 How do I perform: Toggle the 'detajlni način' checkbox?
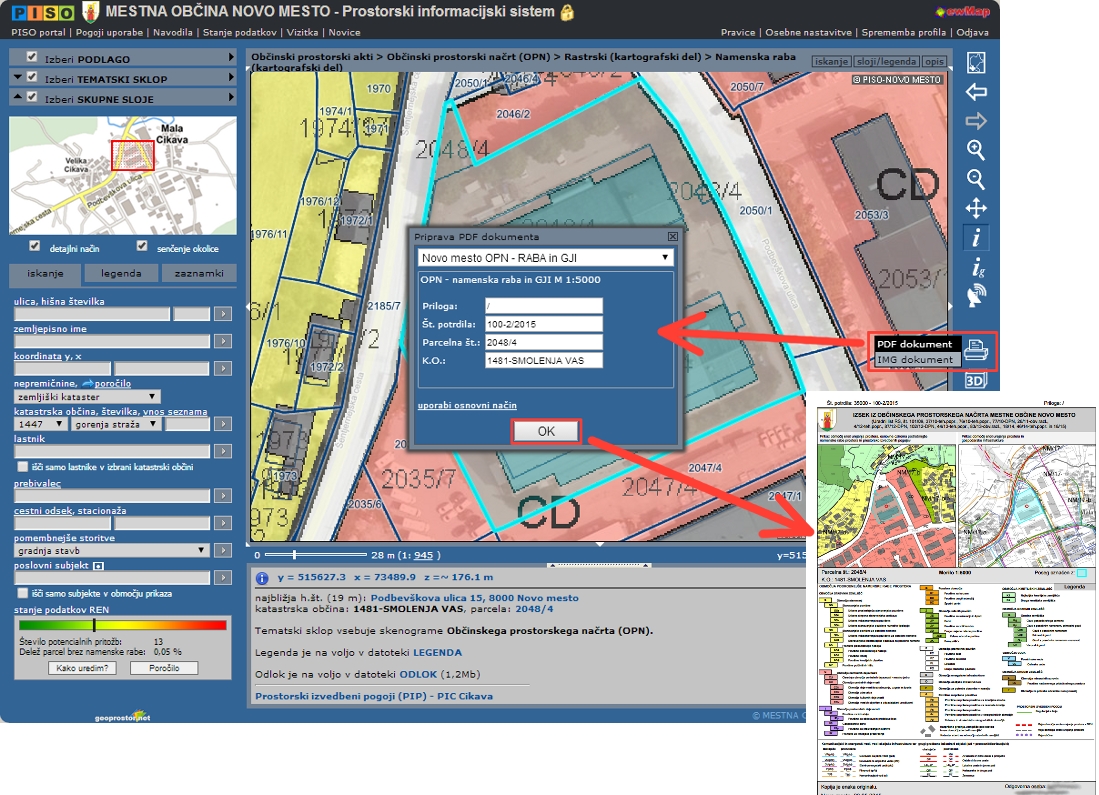pyautogui.click(x=35, y=246)
